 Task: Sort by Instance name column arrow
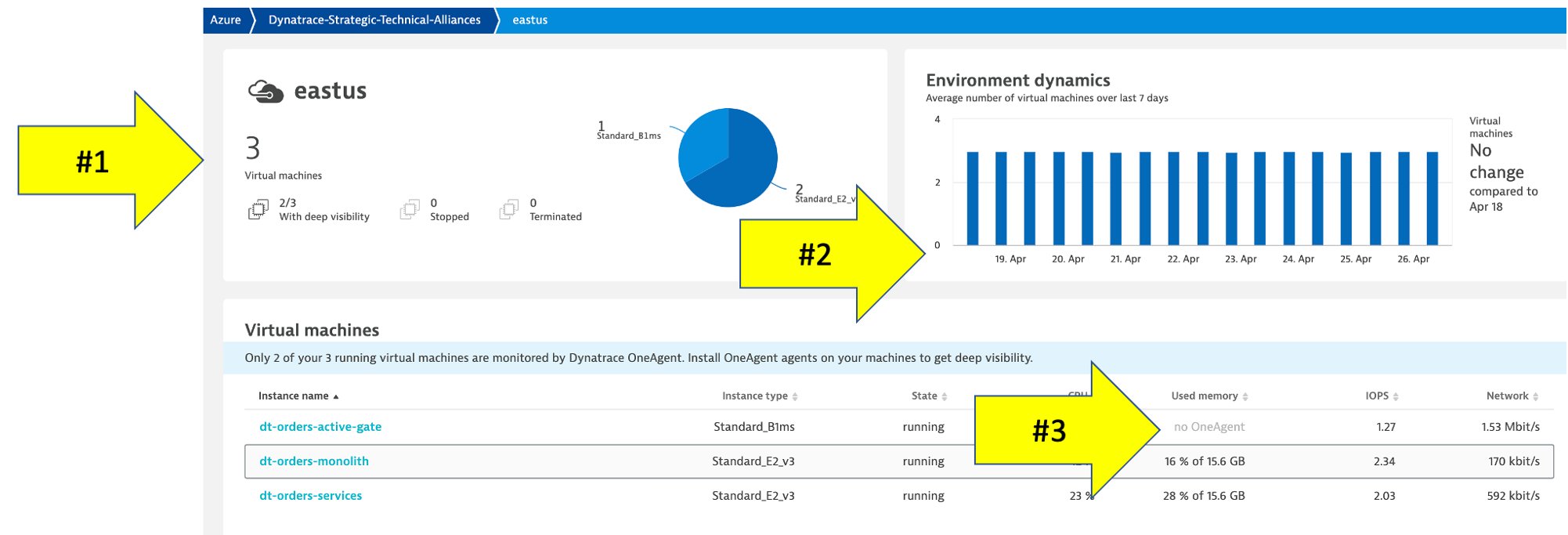336,396
